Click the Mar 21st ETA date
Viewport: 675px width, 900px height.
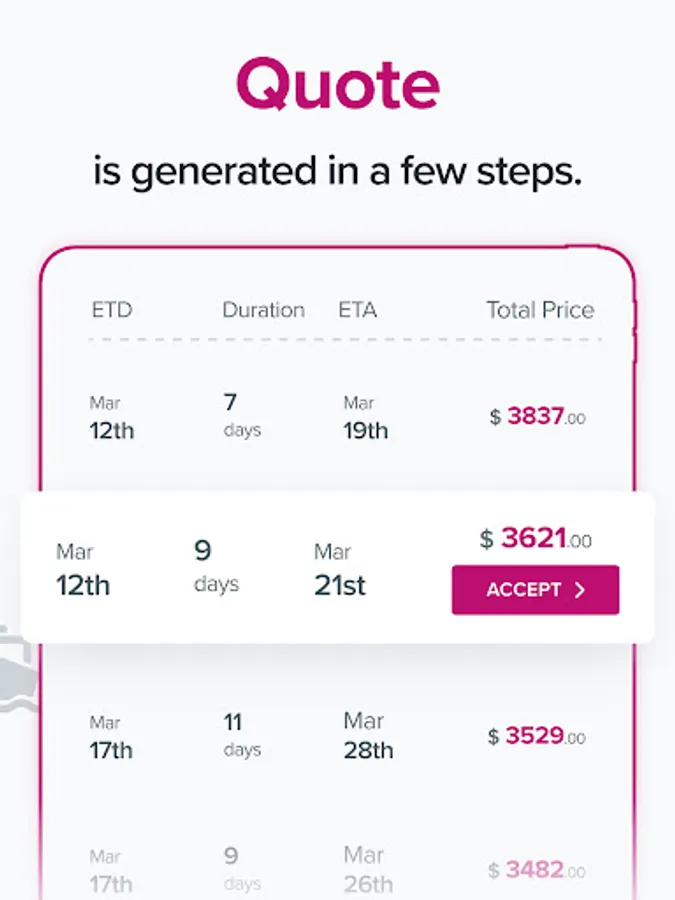[x=340, y=568]
